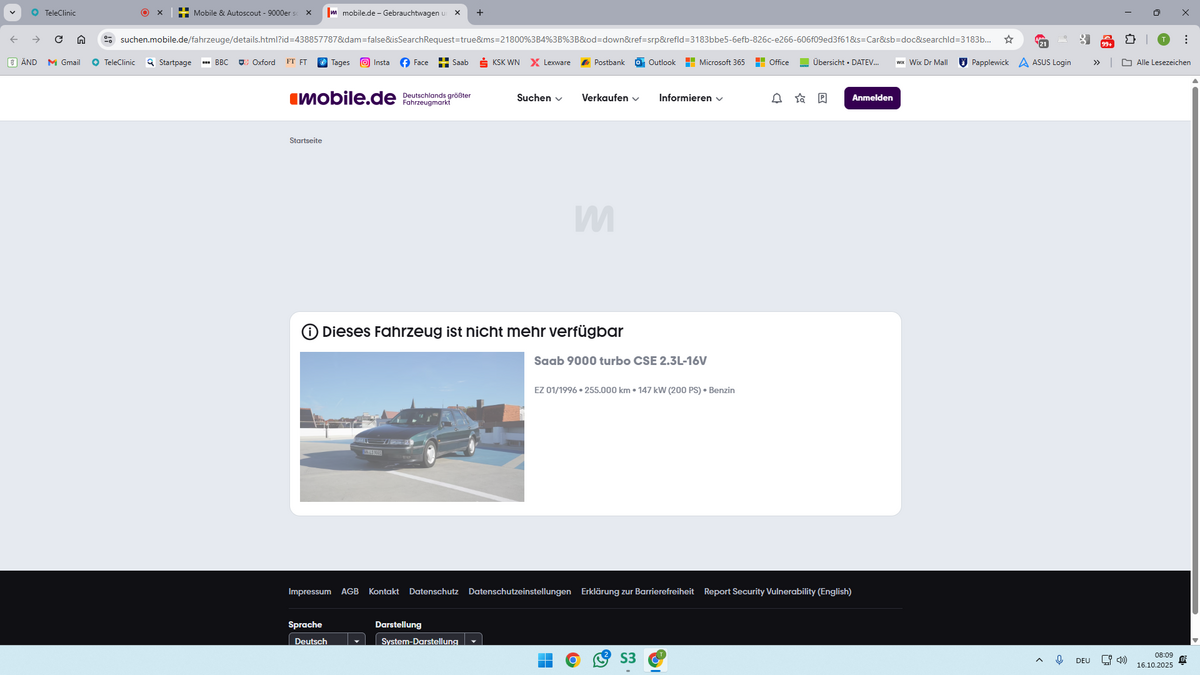1200x675 pixels.
Task: Open saved vehicles via the star icon
Action: 800,98
